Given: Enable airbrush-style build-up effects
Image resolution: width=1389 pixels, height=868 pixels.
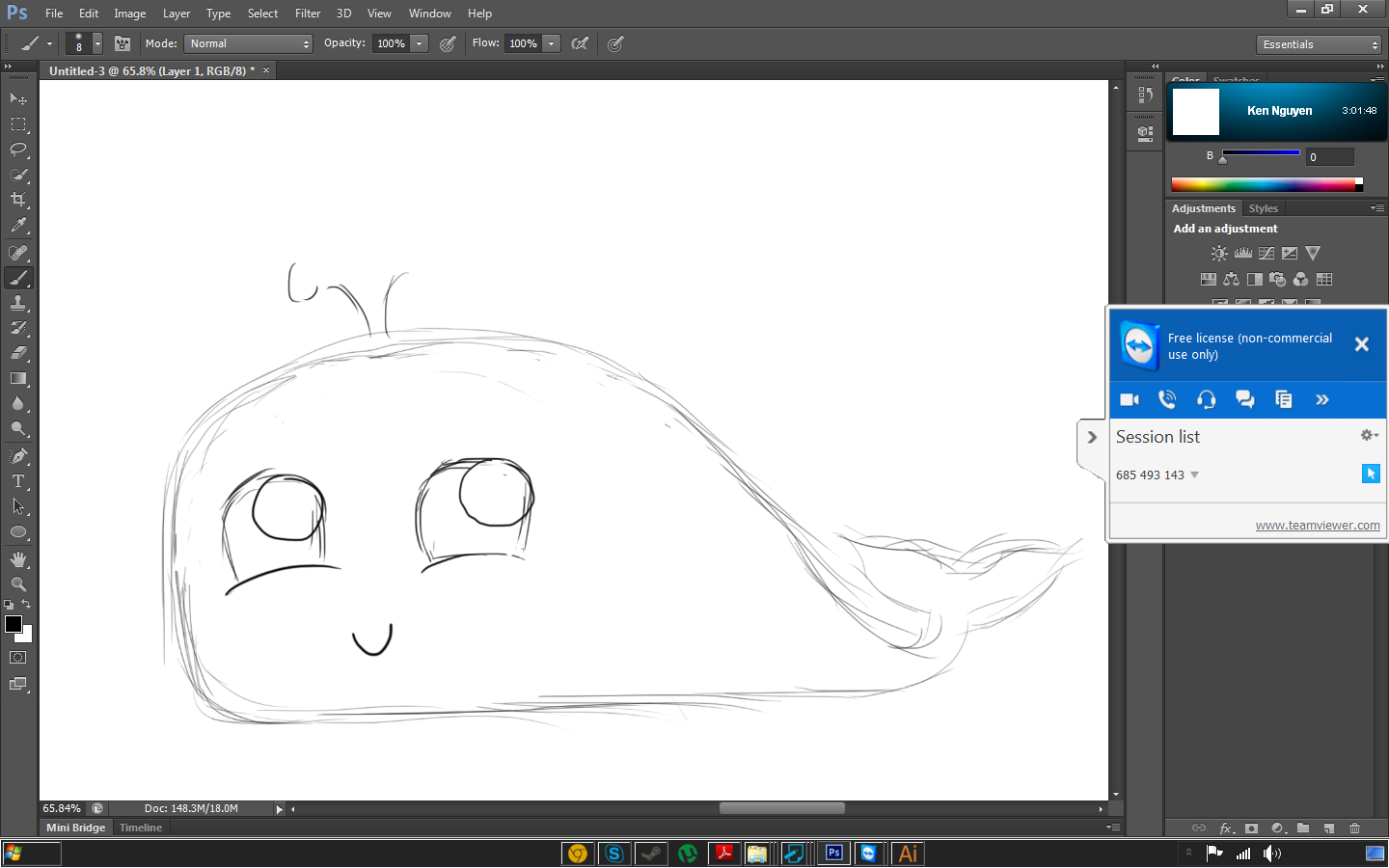Looking at the screenshot, I should (x=580, y=43).
